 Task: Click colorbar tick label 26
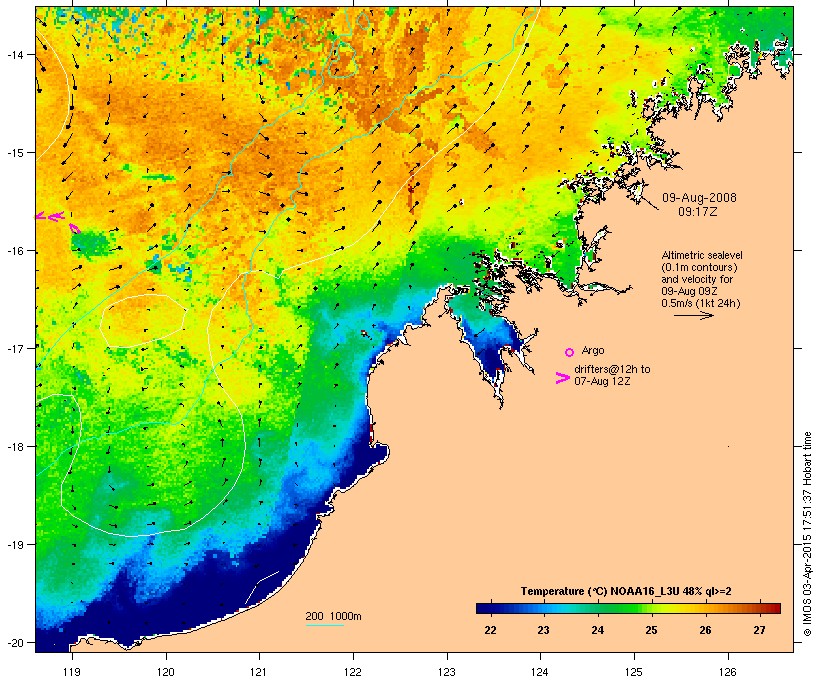(705, 630)
